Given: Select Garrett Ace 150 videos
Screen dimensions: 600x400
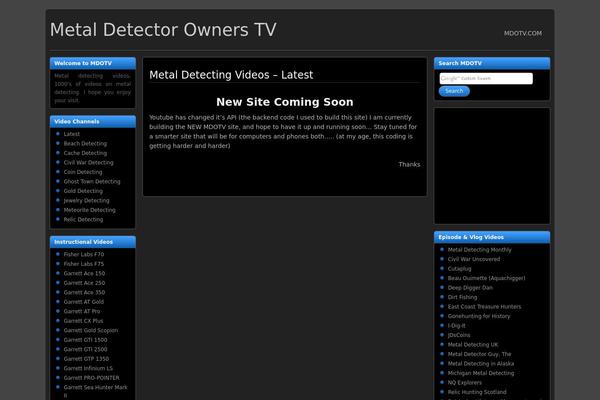Looking at the screenshot, I should [x=84, y=274].
